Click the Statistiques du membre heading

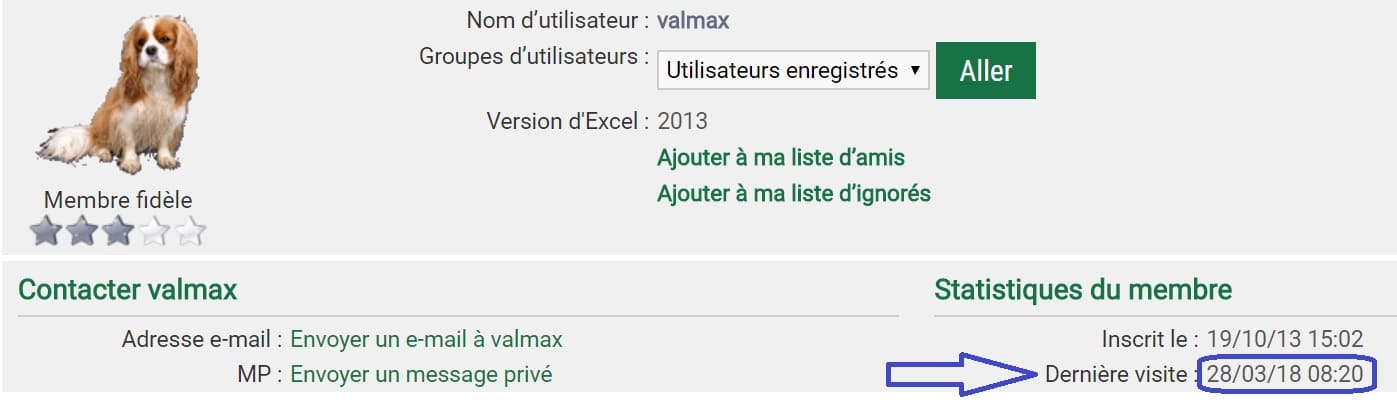(x=1083, y=290)
